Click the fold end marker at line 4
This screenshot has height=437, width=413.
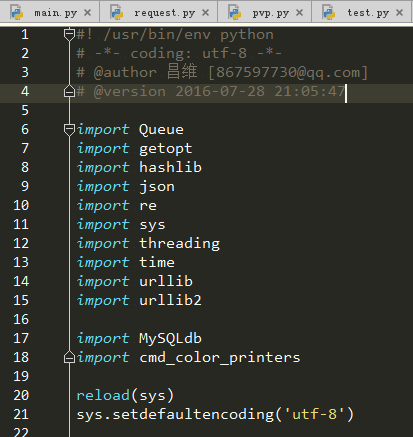[69, 91]
